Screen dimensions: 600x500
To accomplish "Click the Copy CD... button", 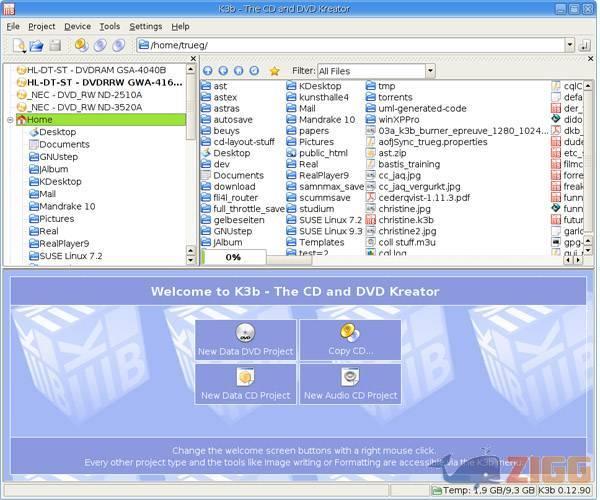I will [350, 340].
